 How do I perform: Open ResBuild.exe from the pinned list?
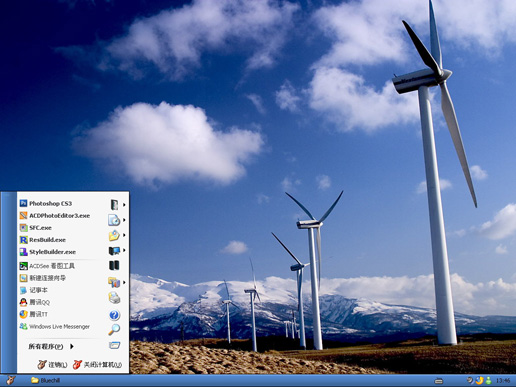43,240
